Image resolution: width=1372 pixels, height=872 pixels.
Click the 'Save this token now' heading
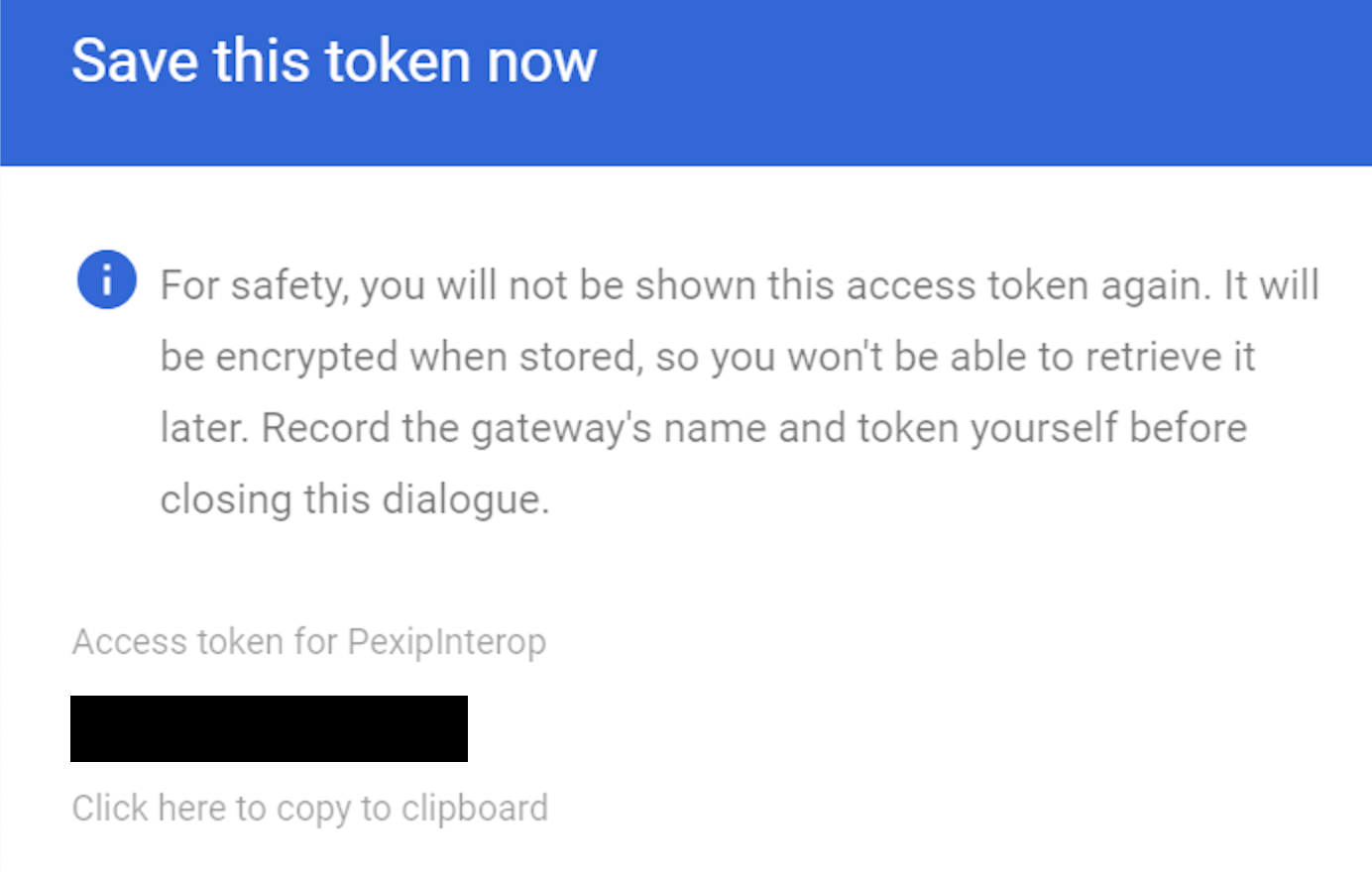(x=334, y=61)
